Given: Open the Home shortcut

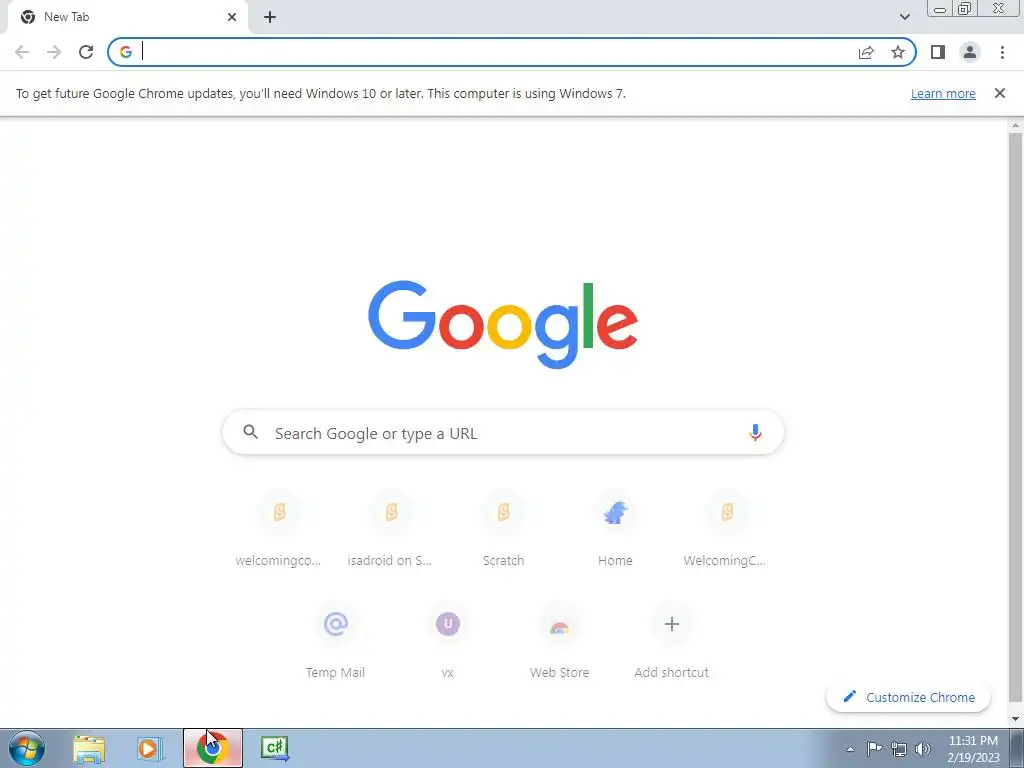Looking at the screenshot, I should click(x=615, y=528).
